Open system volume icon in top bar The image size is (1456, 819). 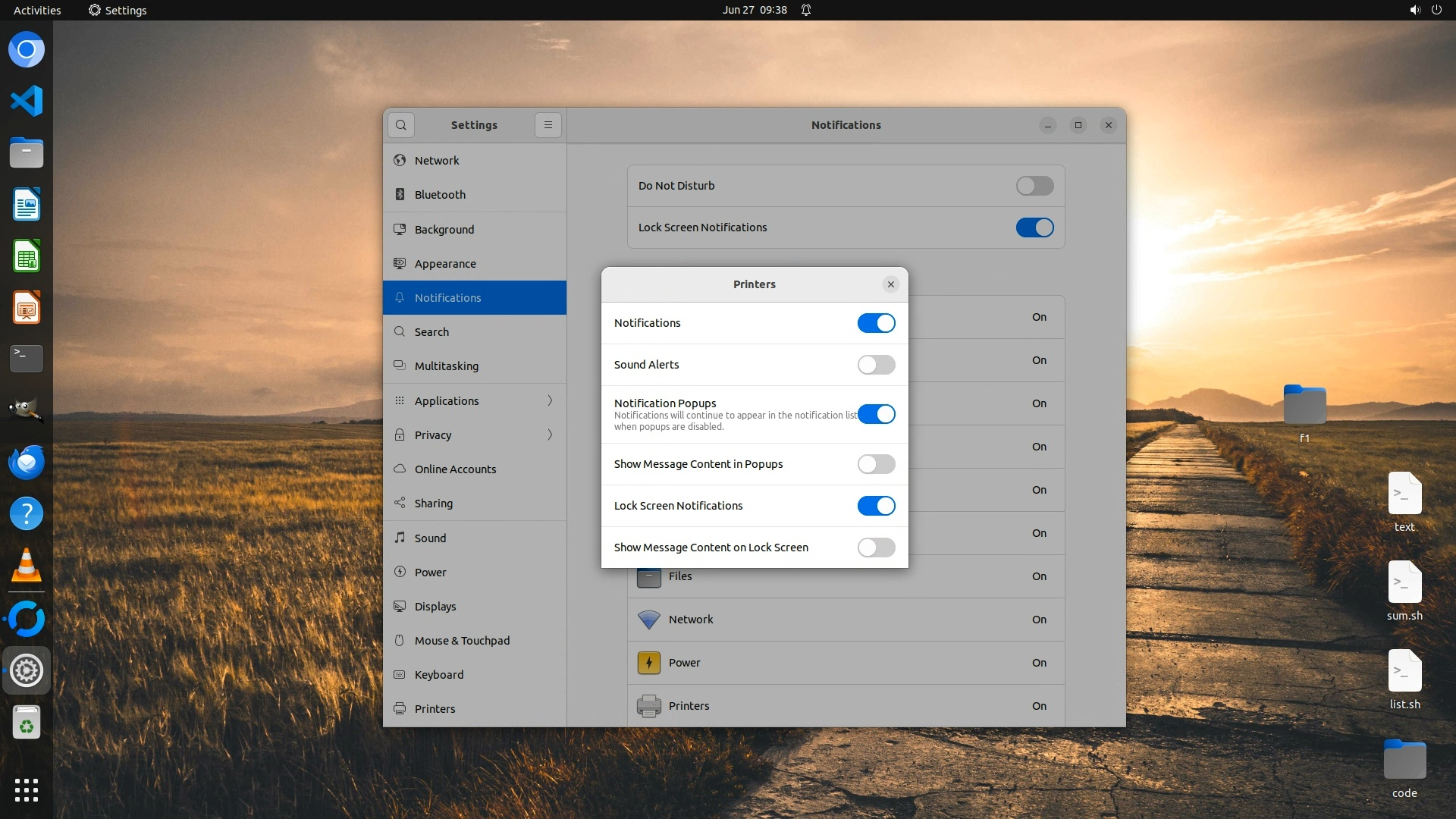click(x=1414, y=10)
